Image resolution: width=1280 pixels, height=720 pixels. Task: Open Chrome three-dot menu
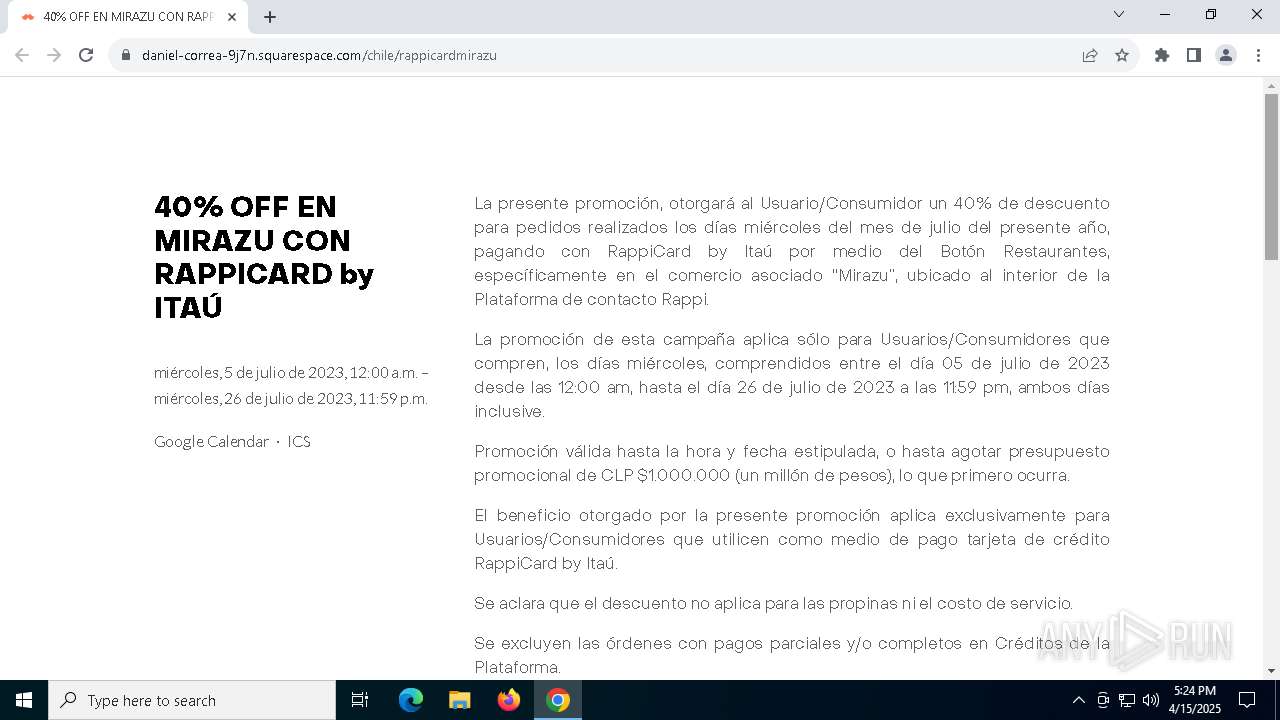click(x=1258, y=55)
